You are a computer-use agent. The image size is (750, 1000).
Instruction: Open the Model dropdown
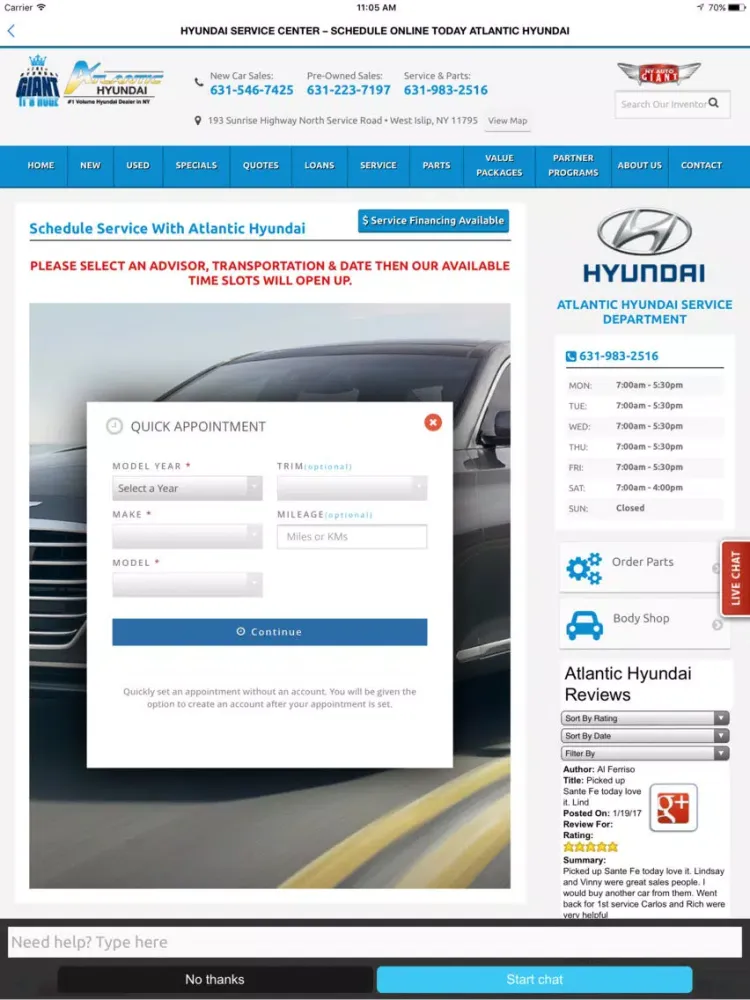pos(188,584)
